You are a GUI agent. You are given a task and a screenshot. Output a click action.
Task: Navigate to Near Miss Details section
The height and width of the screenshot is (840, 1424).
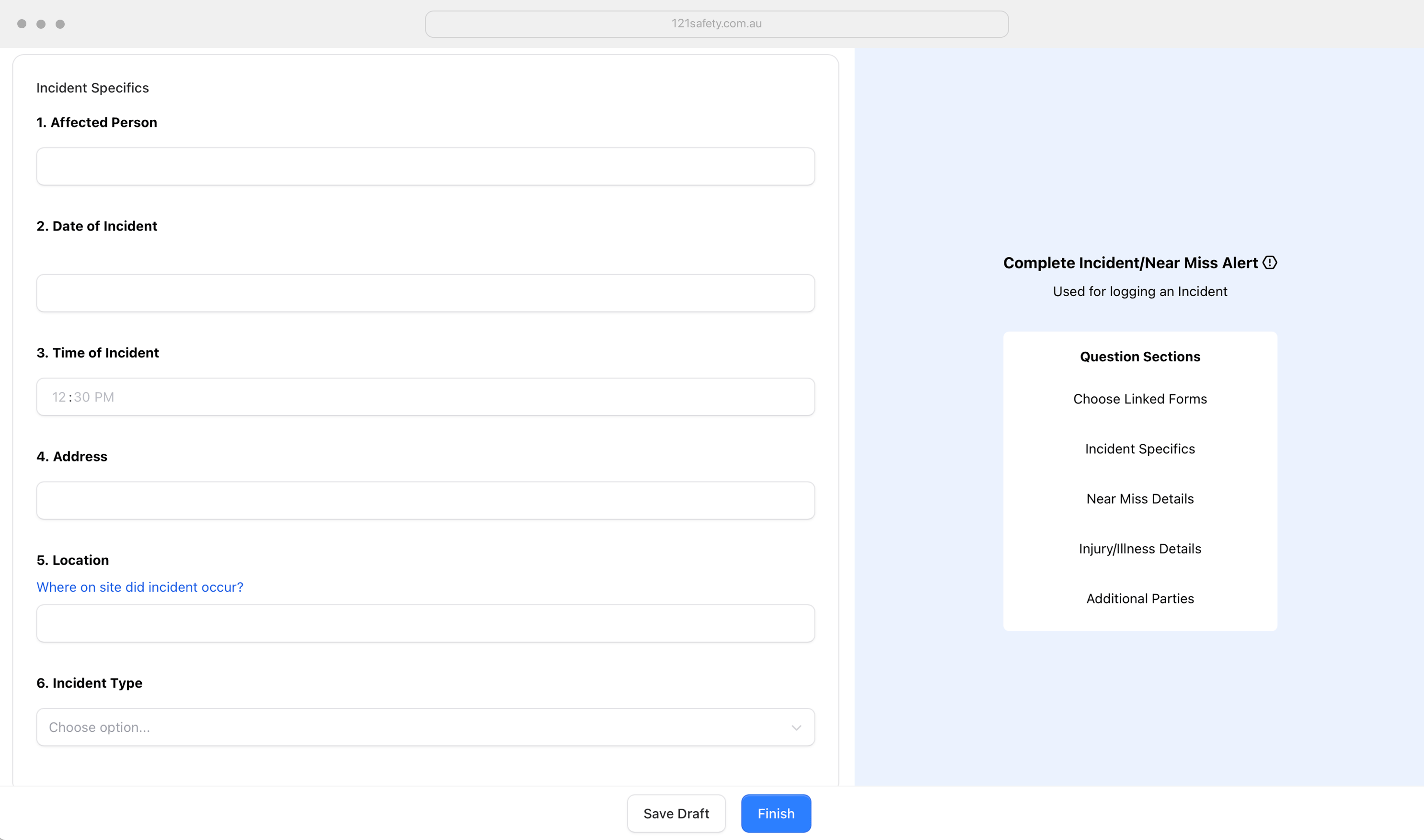[x=1140, y=499]
